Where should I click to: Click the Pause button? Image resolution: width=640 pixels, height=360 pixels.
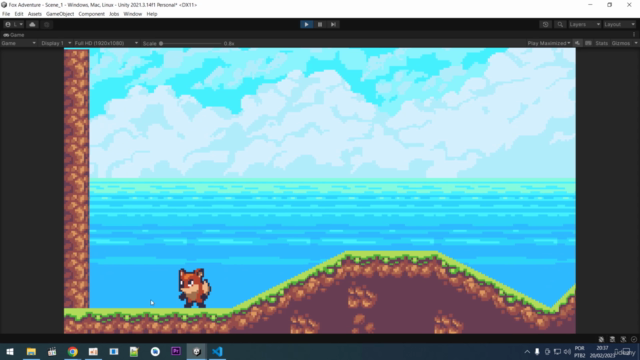[320, 24]
